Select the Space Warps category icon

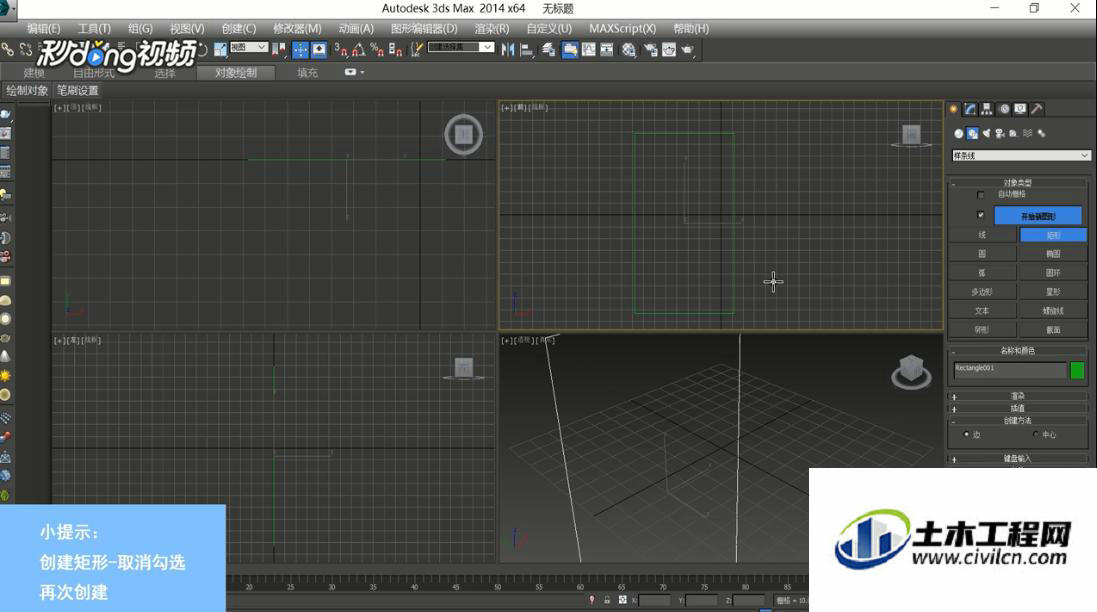coord(1027,133)
